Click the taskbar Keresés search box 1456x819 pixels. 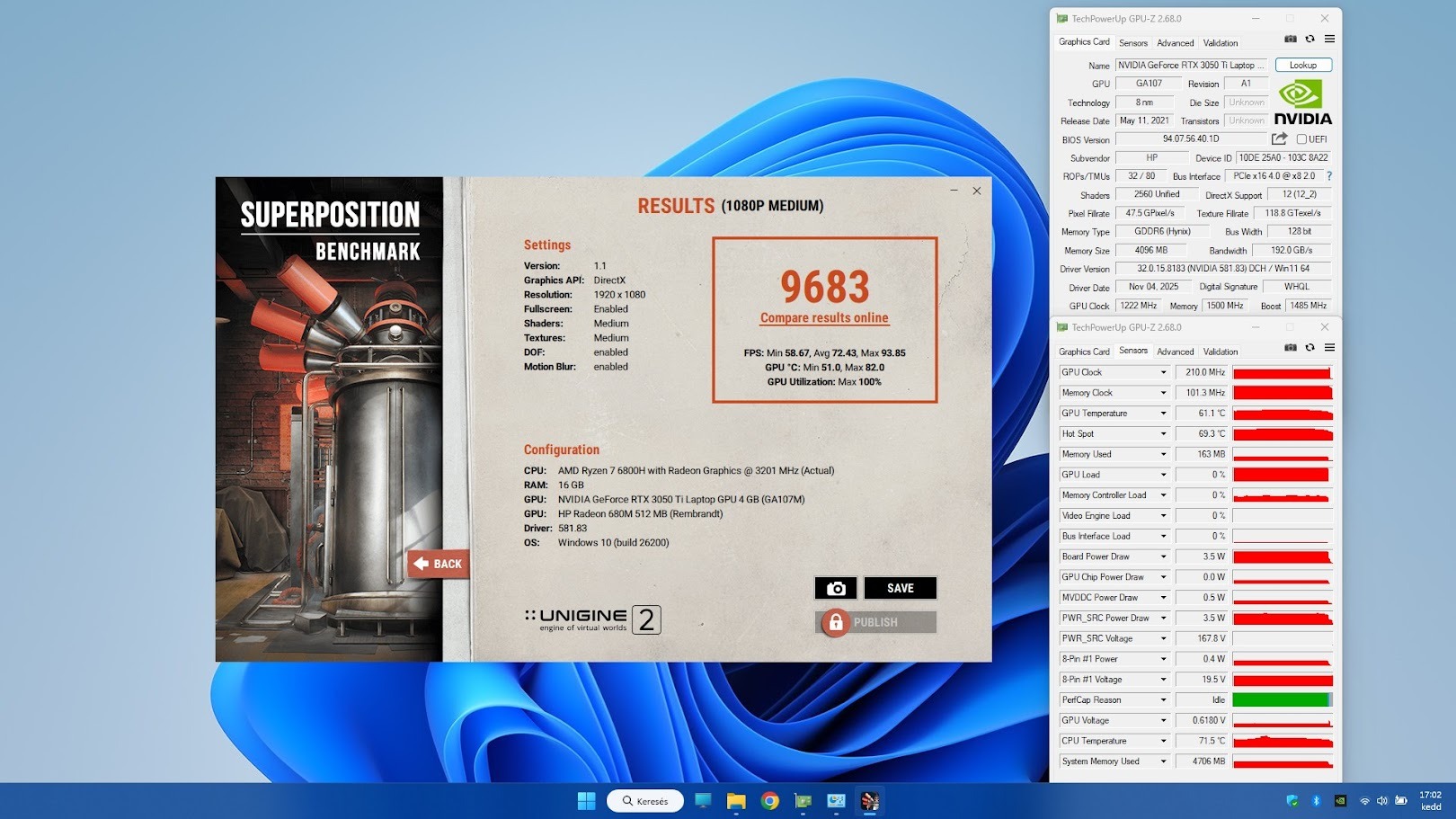645,801
